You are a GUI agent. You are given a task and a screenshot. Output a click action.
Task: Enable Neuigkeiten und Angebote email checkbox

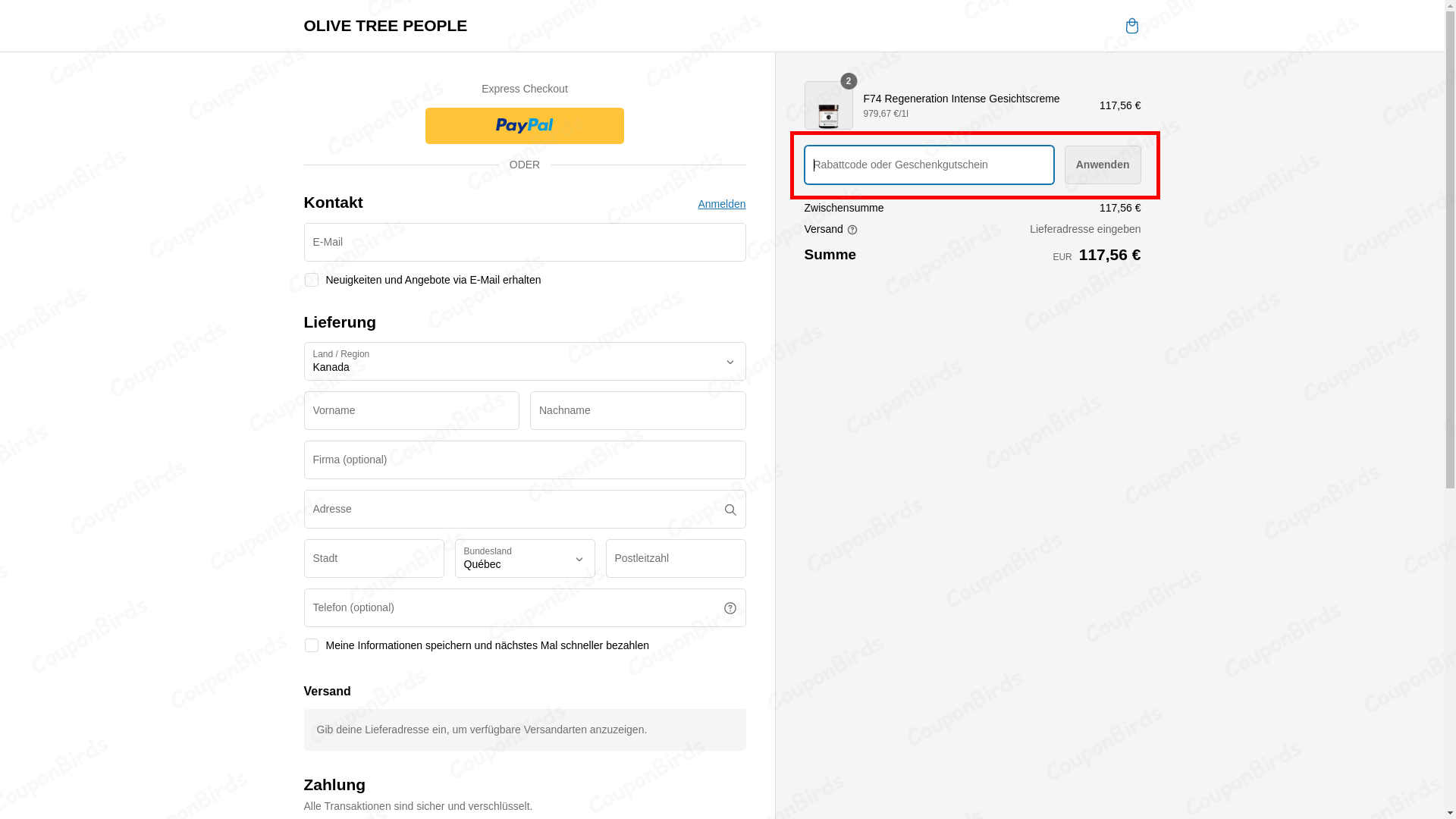[x=312, y=280]
